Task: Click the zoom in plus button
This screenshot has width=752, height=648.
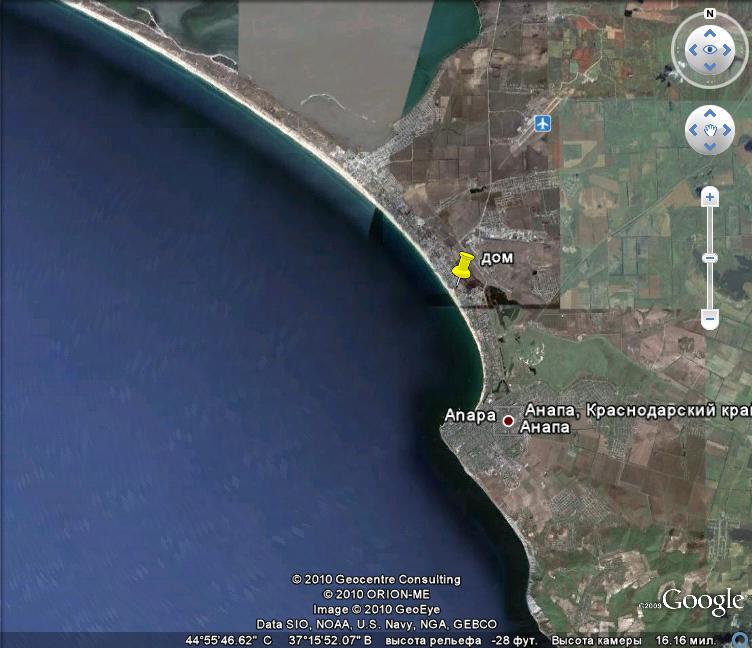Action: [710, 197]
